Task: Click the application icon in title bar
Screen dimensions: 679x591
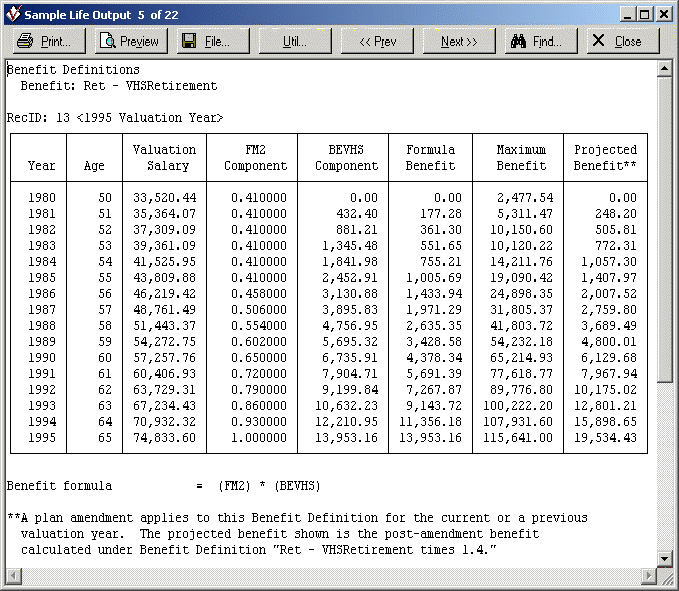Action: coord(13,14)
